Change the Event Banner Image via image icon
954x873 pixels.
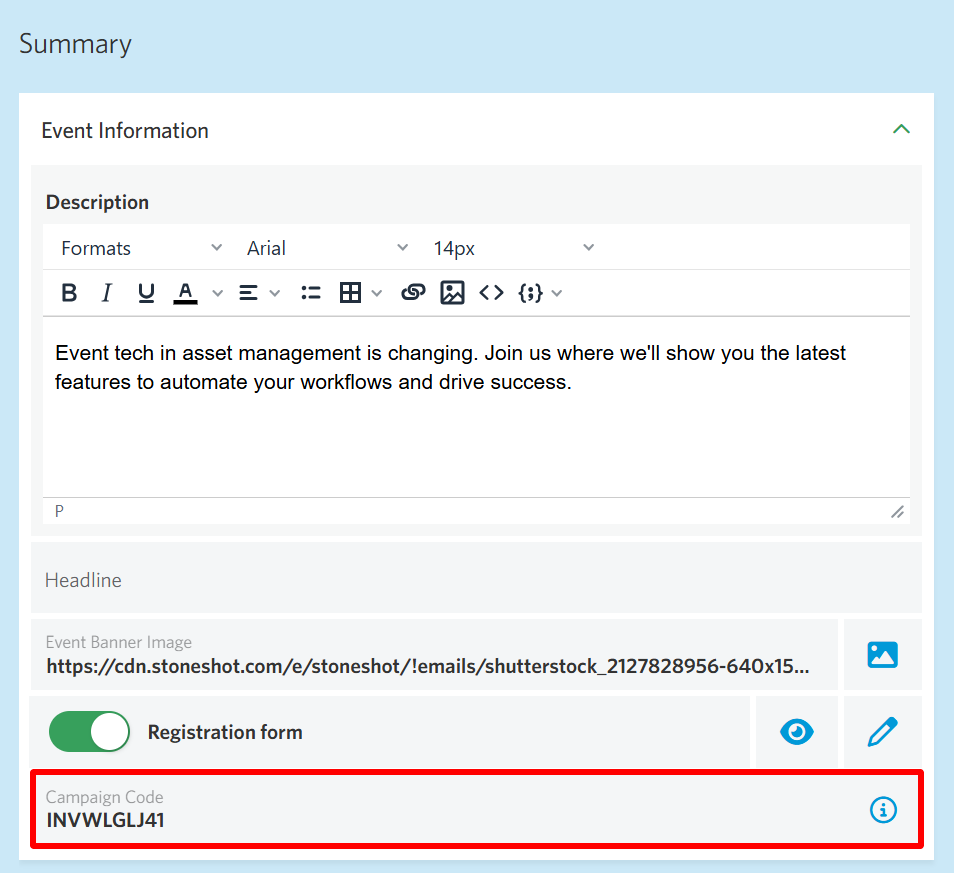pos(883,654)
